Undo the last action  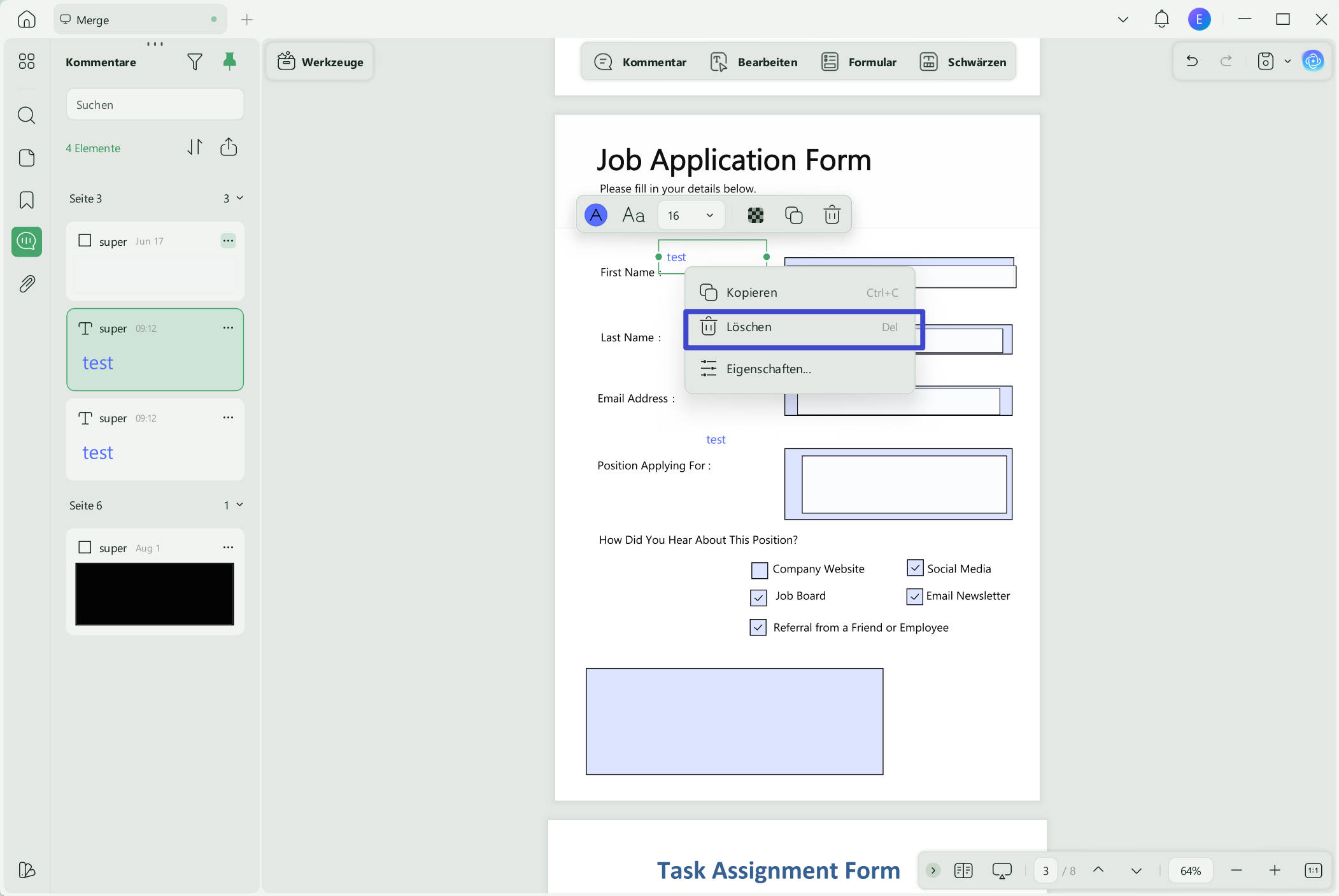(x=1192, y=61)
